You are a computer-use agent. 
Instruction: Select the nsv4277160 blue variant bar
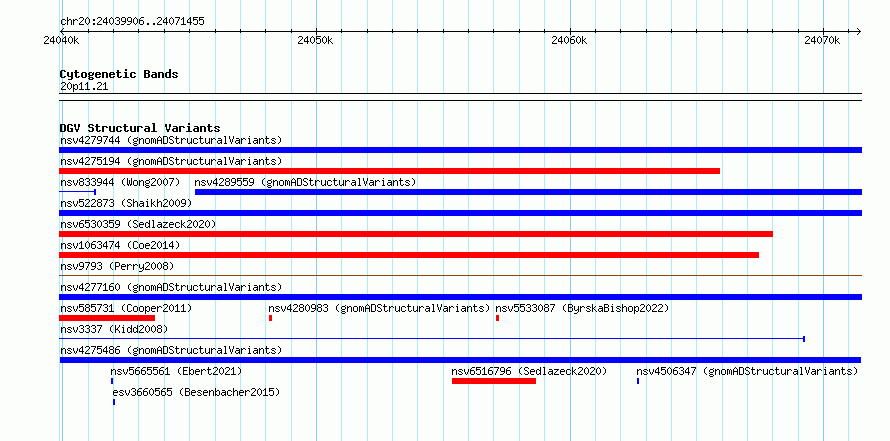pyautogui.click(x=460, y=297)
